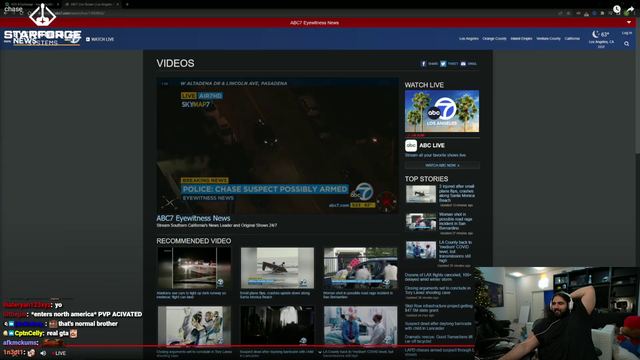Open the Los Angeles nav link
Image resolution: width=640 pixels, height=360 pixels.
469,39
